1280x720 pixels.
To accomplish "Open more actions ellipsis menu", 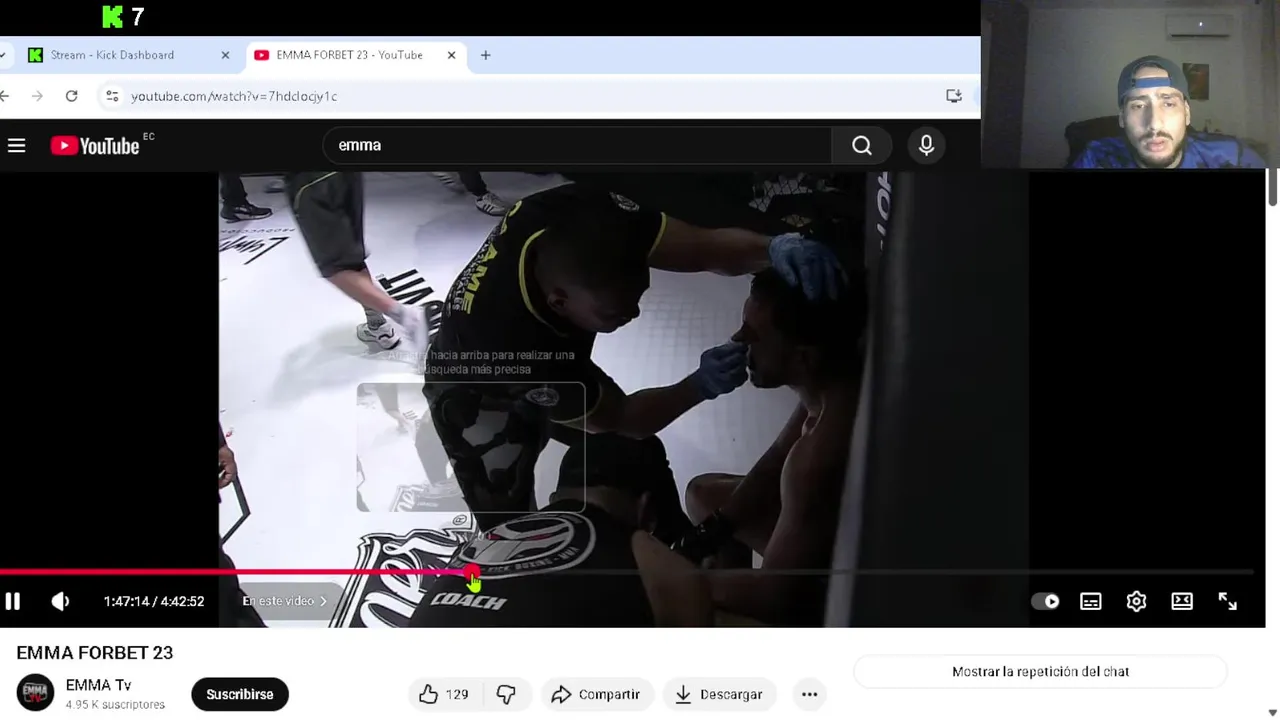I will pyautogui.click(x=809, y=694).
